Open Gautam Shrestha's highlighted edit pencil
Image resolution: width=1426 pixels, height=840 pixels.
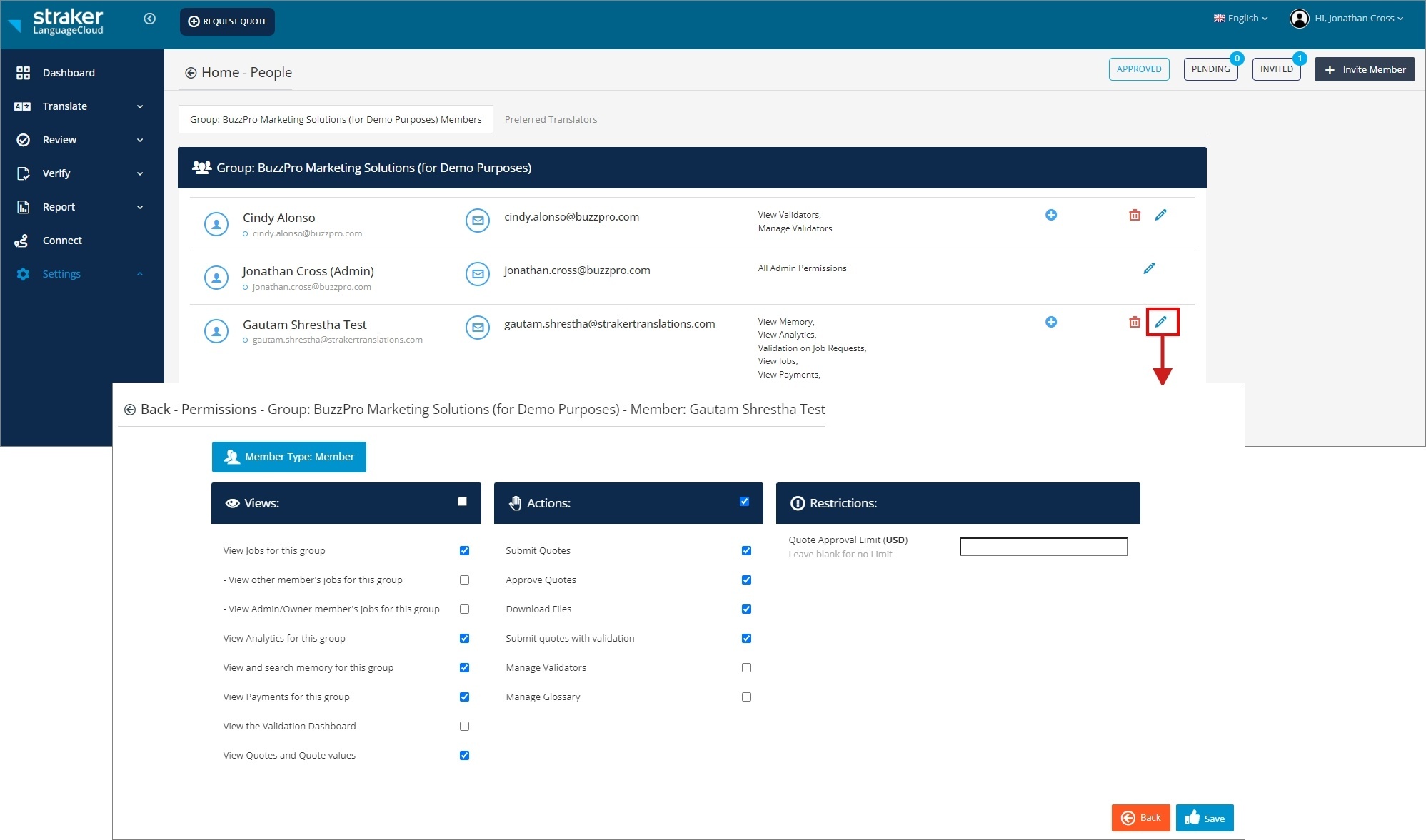1161,322
